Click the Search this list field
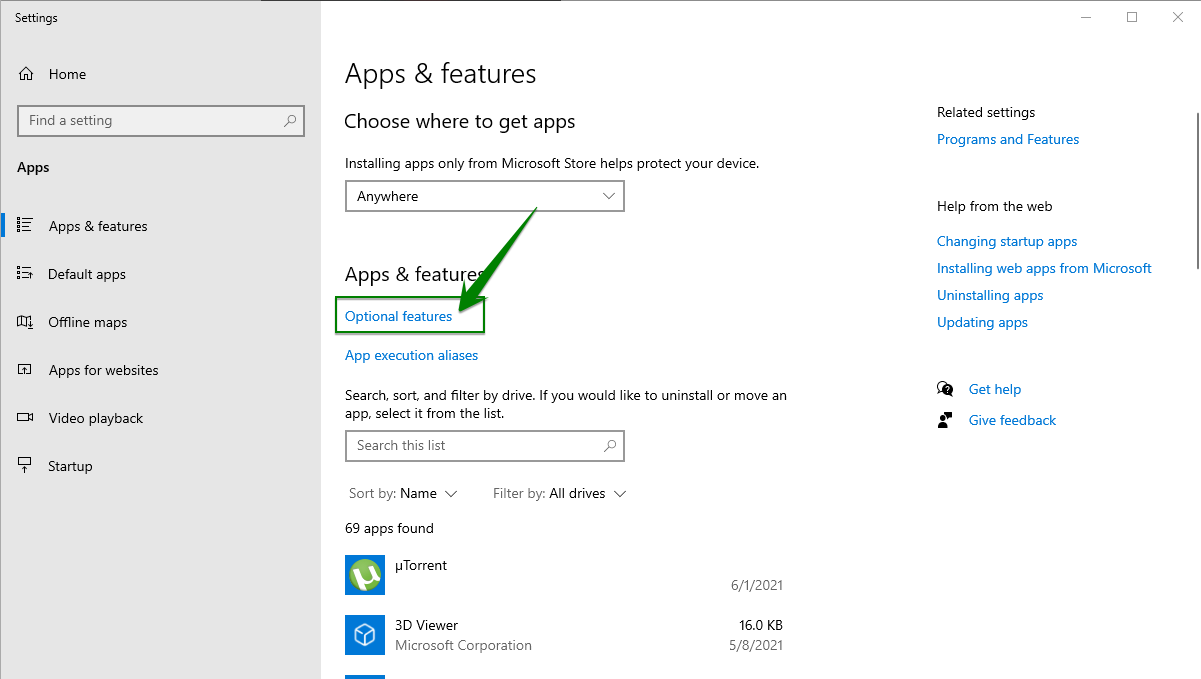 [484, 446]
